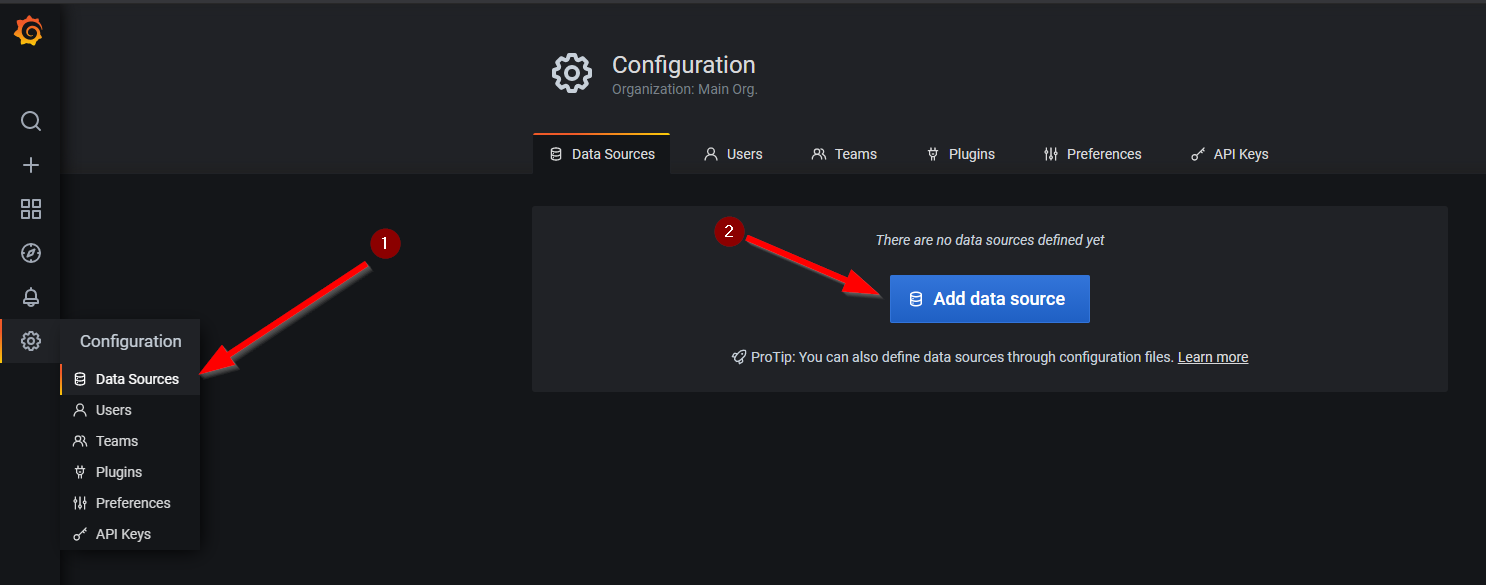Click the Add data source button

(x=989, y=298)
